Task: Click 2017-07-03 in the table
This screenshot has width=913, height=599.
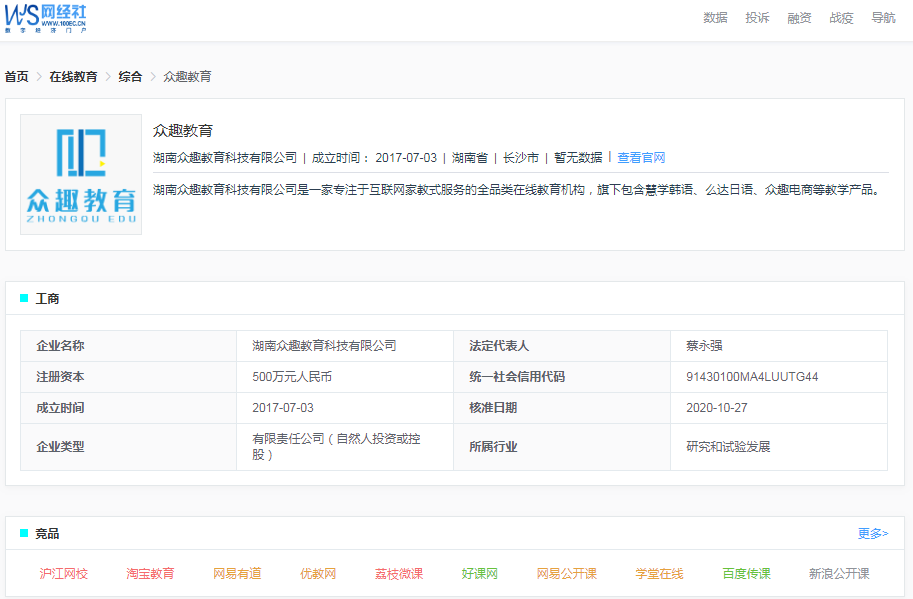Action: pos(282,407)
